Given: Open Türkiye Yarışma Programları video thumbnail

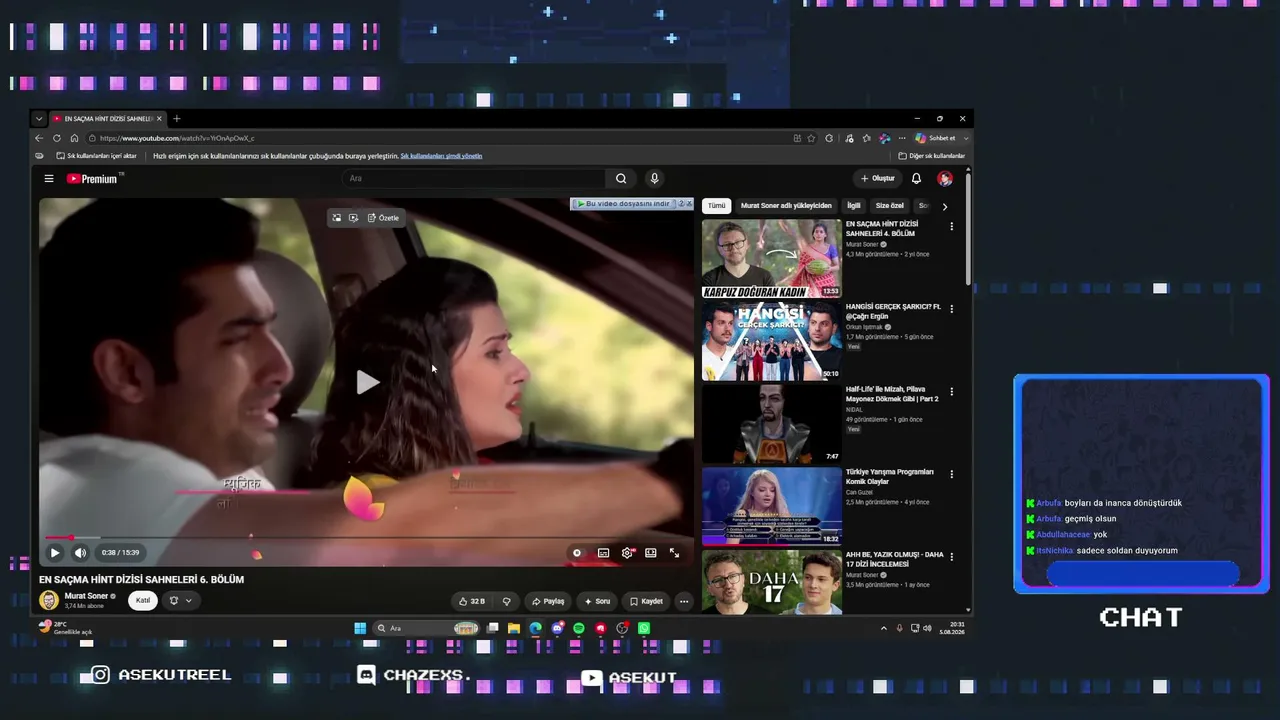Looking at the screenshot, I should click(x=772, y=507).
